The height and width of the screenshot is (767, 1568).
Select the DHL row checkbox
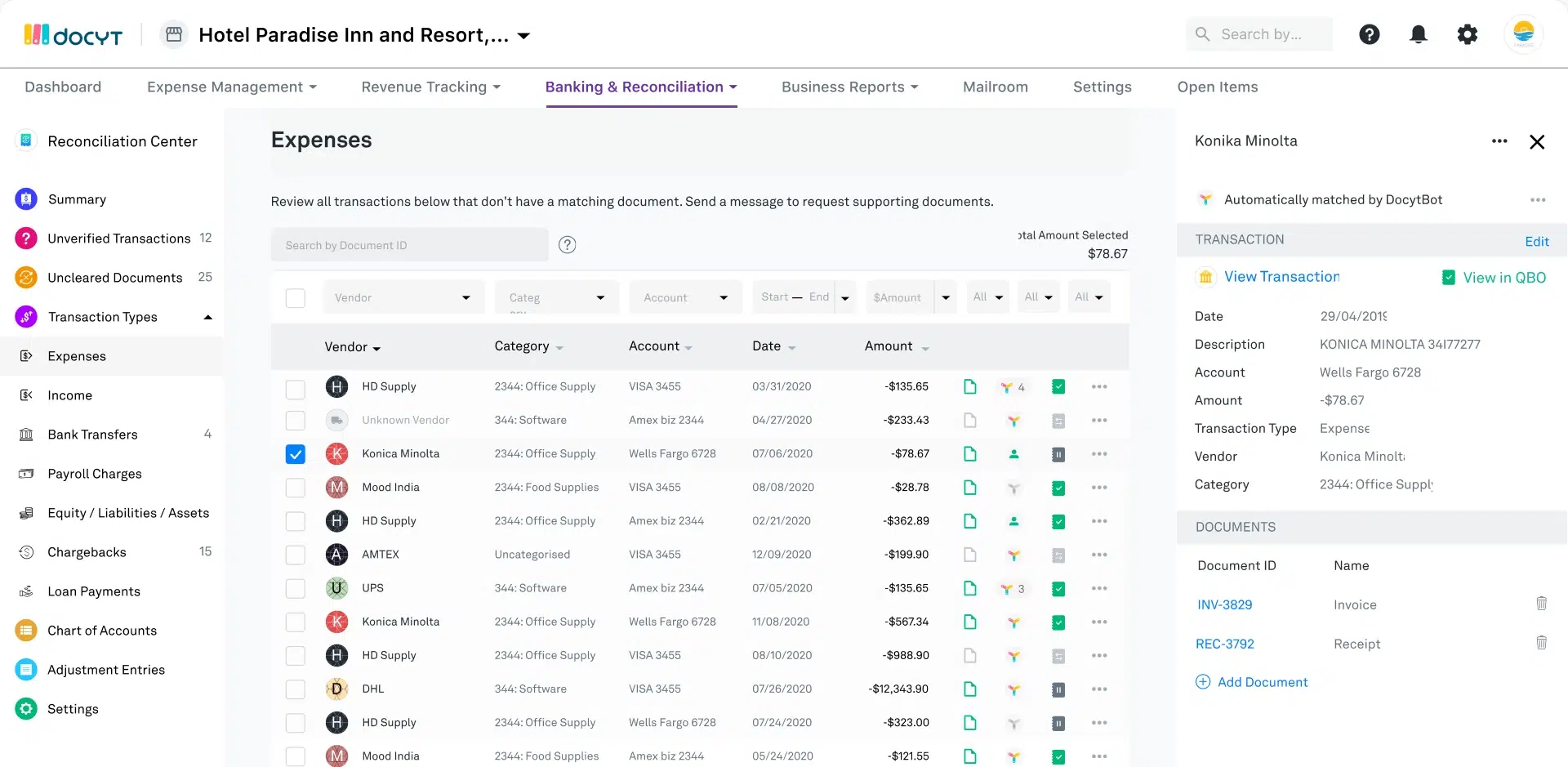coord(296,689)
